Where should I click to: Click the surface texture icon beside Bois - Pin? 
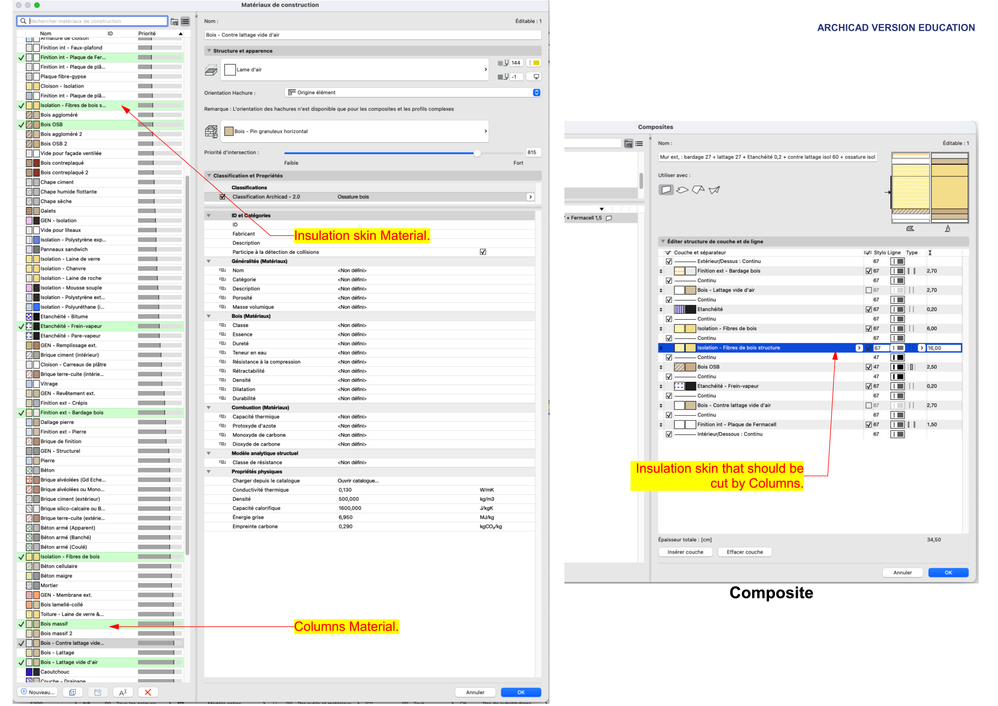pyautogui.click(x=211, y=131)
